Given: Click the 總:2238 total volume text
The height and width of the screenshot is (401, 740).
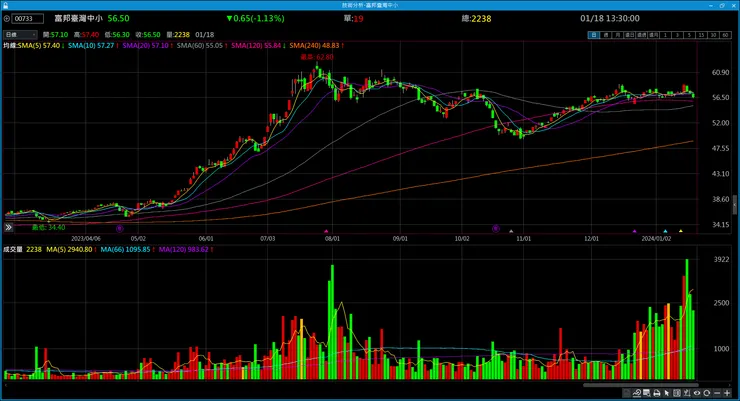Looking at the screenshot, I should [x=476, y=19].
